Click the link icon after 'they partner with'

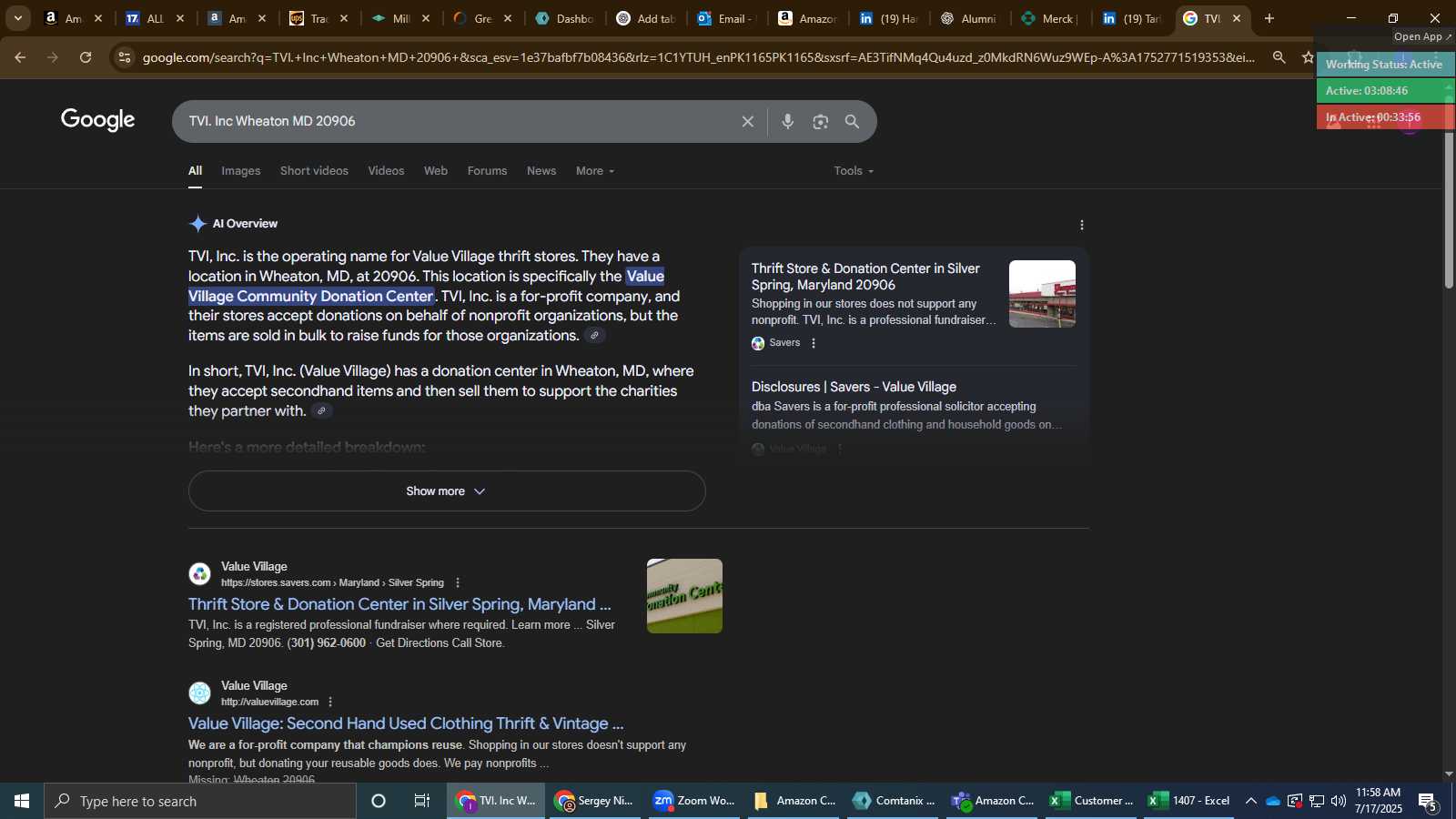(x=321, y=411)
